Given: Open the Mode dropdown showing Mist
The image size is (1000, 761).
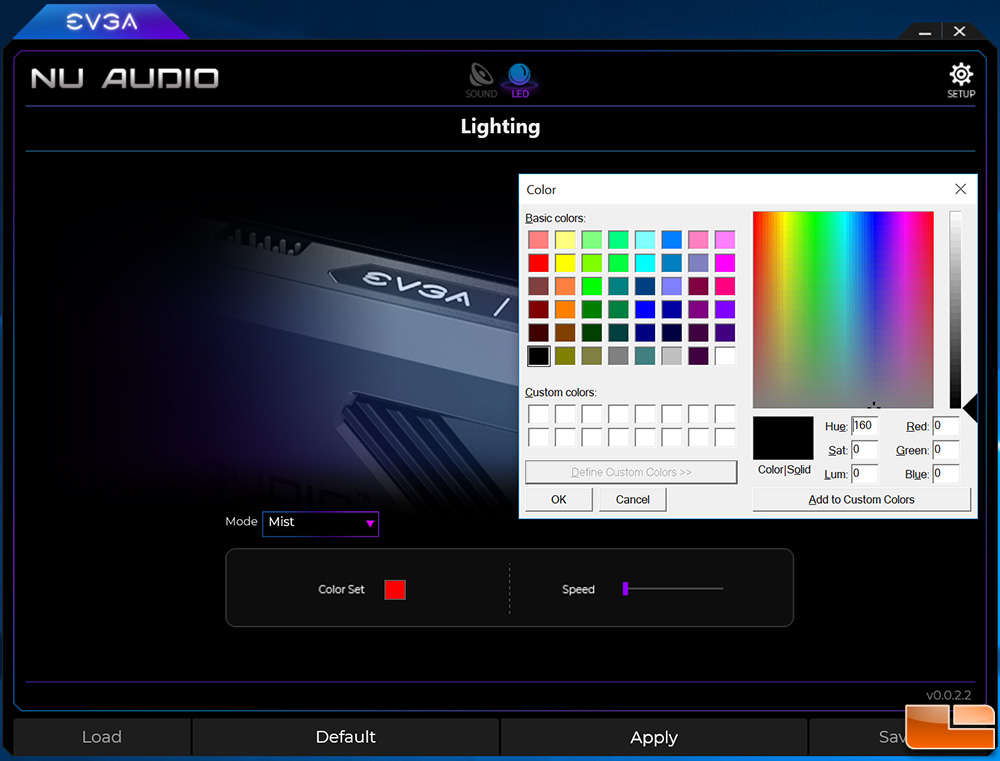Looking at the screenshot, I should coord(320,523).
